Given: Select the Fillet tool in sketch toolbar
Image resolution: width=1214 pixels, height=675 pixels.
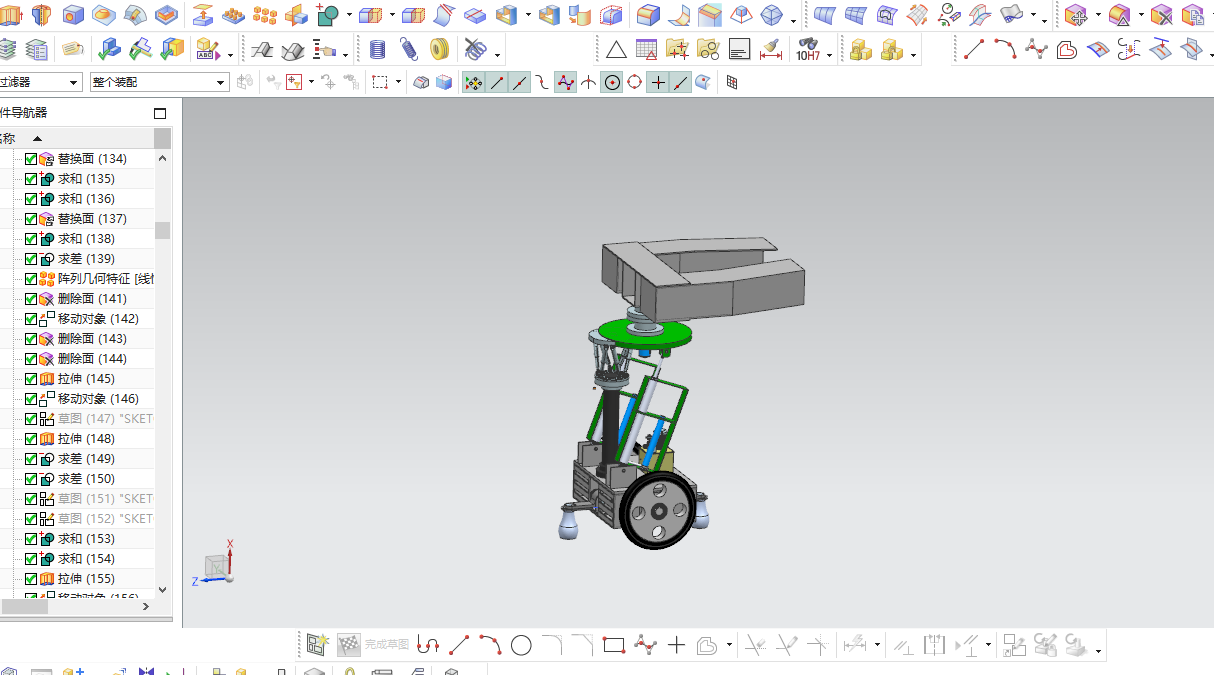Looking at the screenshot, I should point(552,645).
